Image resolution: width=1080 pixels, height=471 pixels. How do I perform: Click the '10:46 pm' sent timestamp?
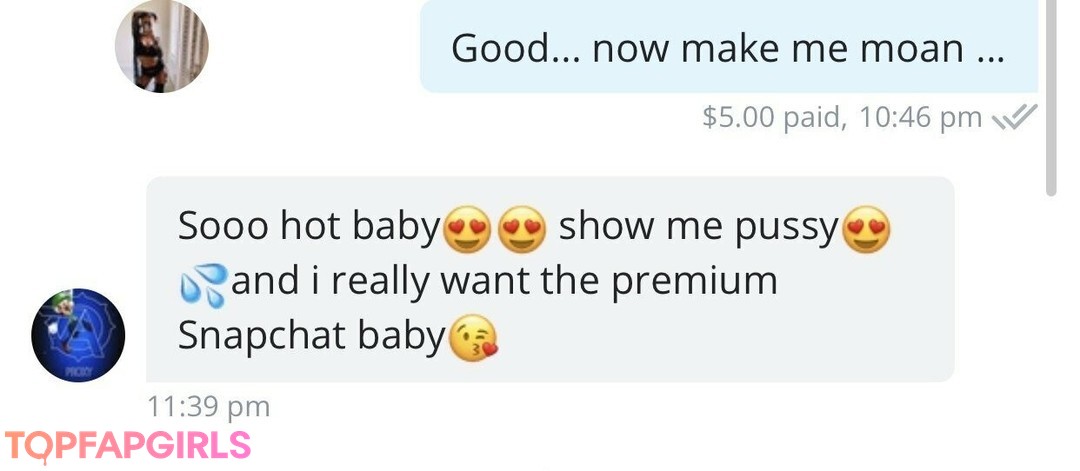[x=920, y=116]
